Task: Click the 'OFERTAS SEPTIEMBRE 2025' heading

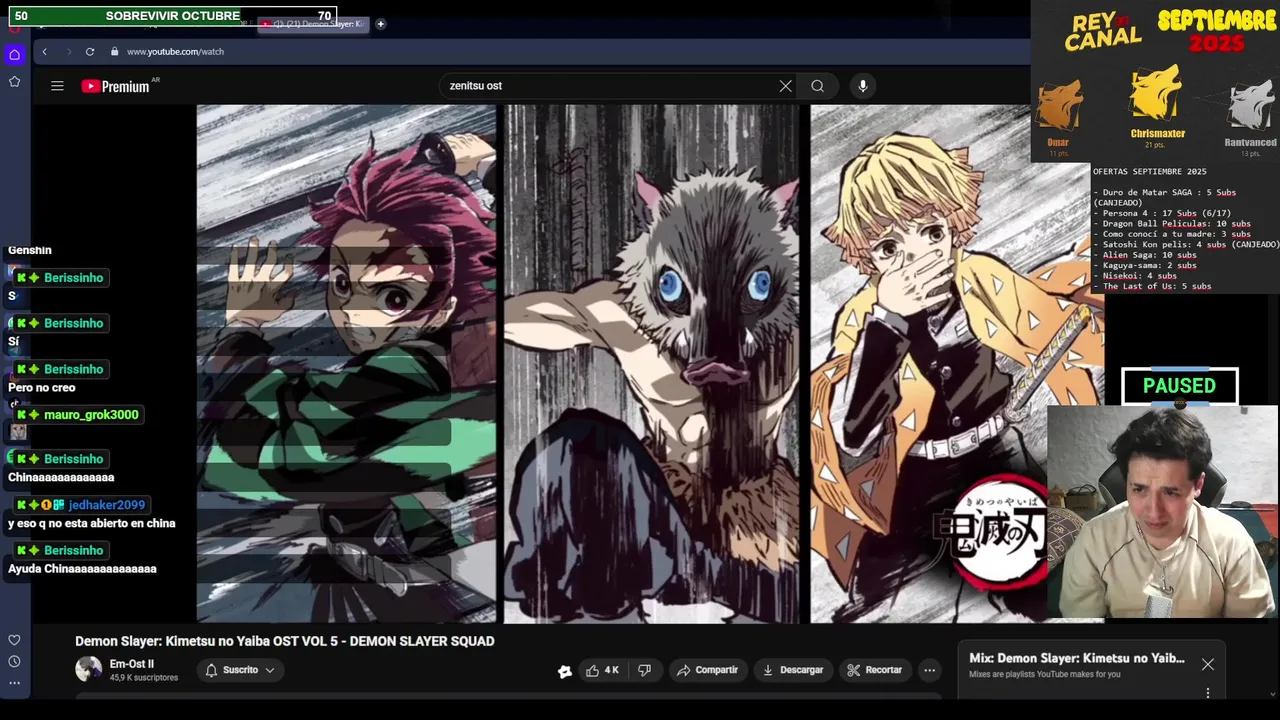Action: [1150, 171]
